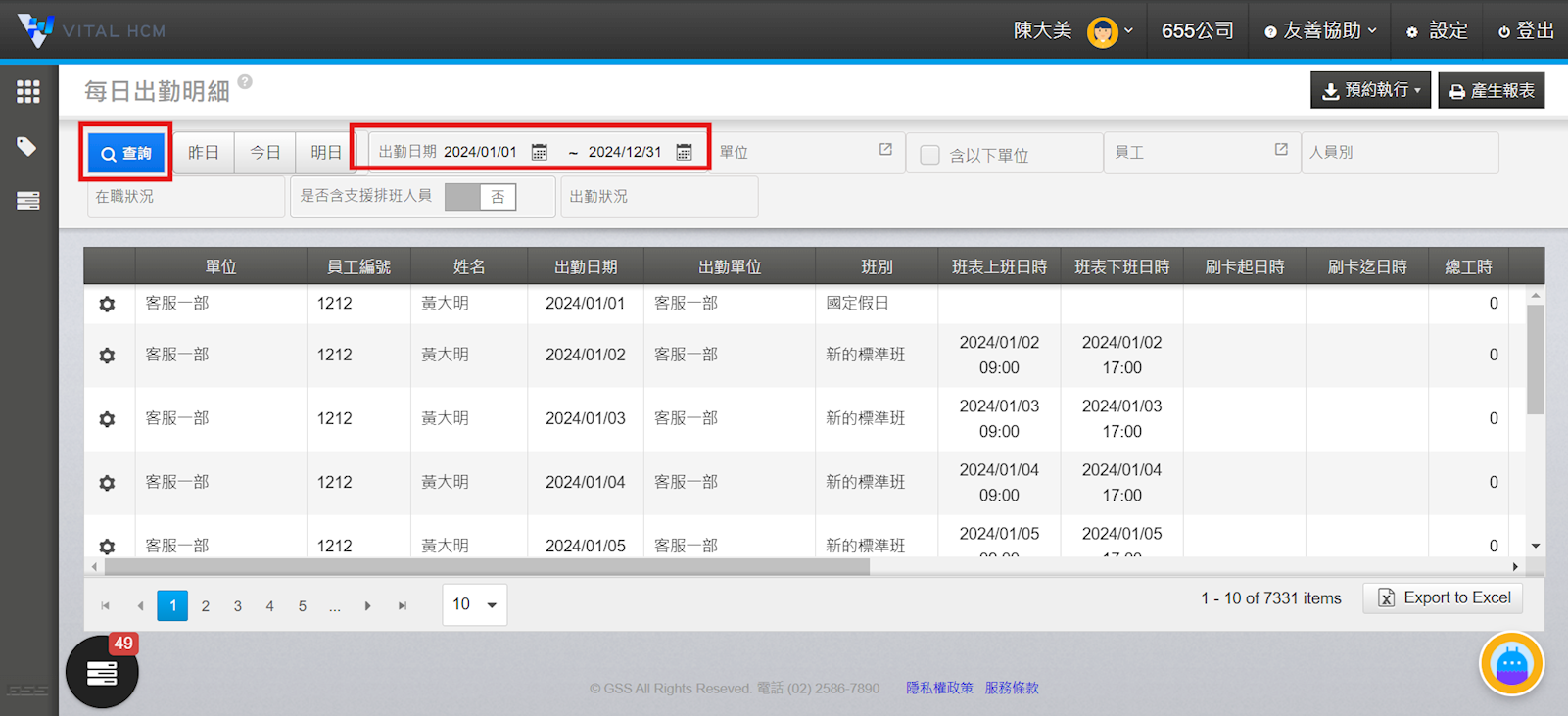Viewport: 1568px width, 716px height.
Task: Open the start date calendar picker
Action: (x=540, y=152)
